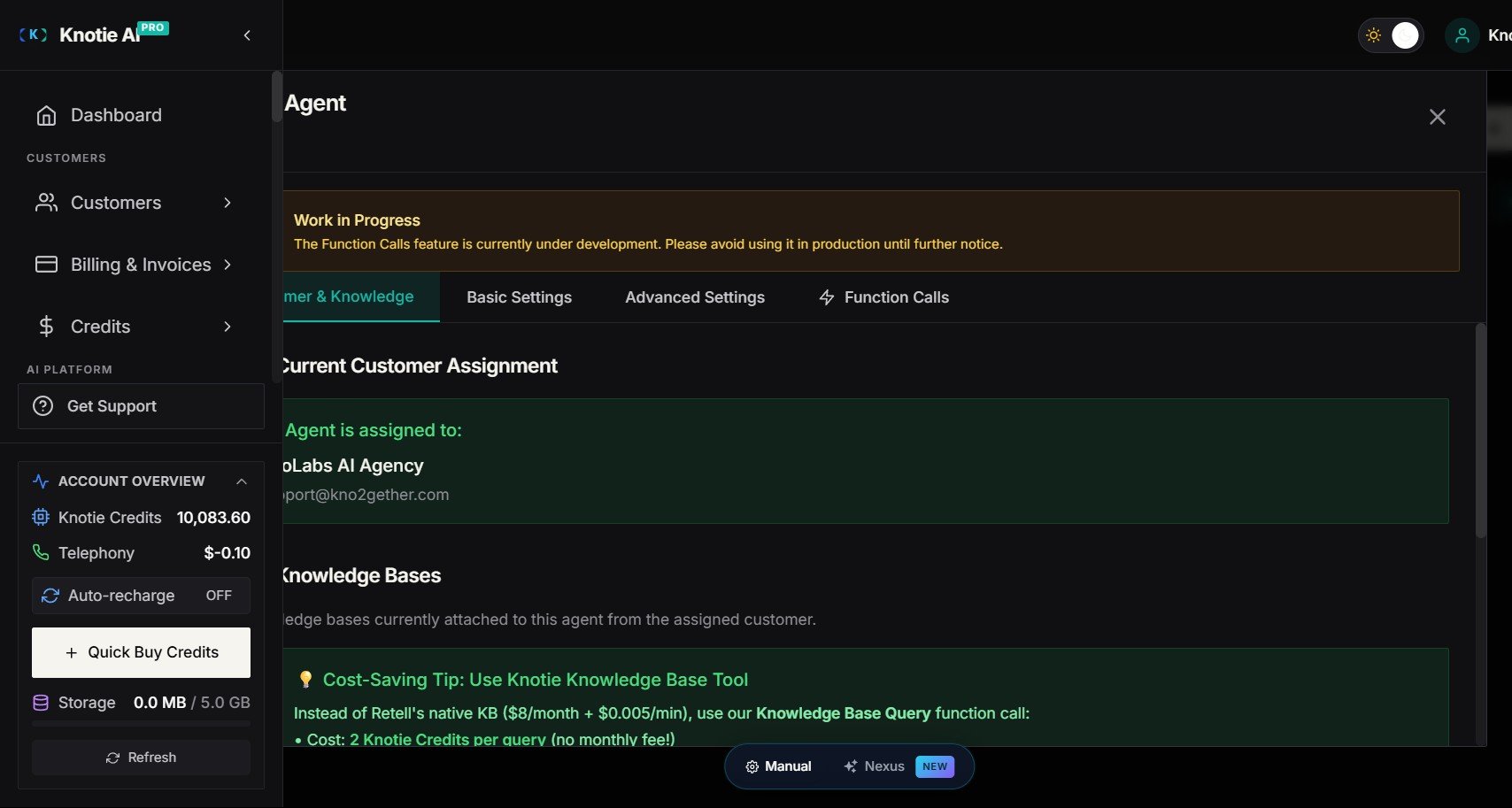Click the $-0.10 telephony balance
The height and width of the screenshot is (808, 1512).
[x=227, y=553]
